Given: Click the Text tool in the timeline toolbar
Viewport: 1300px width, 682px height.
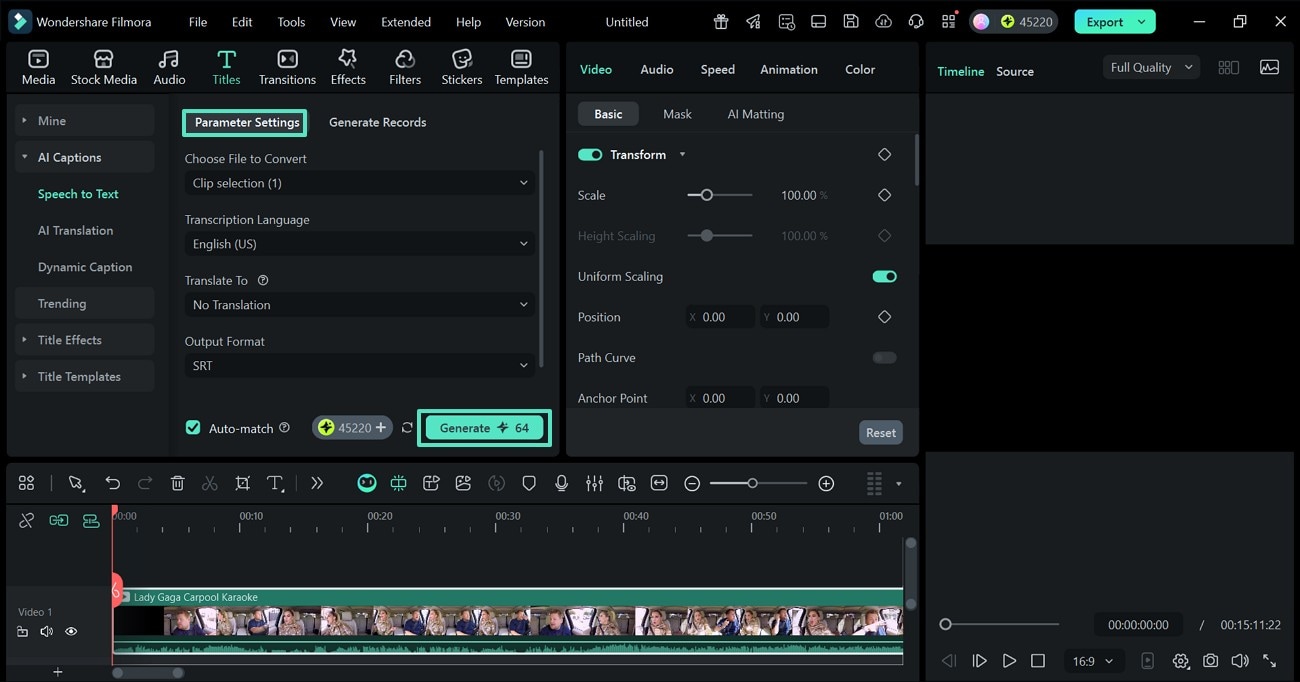Looking at the screenshot, I should tap(276, 483).
